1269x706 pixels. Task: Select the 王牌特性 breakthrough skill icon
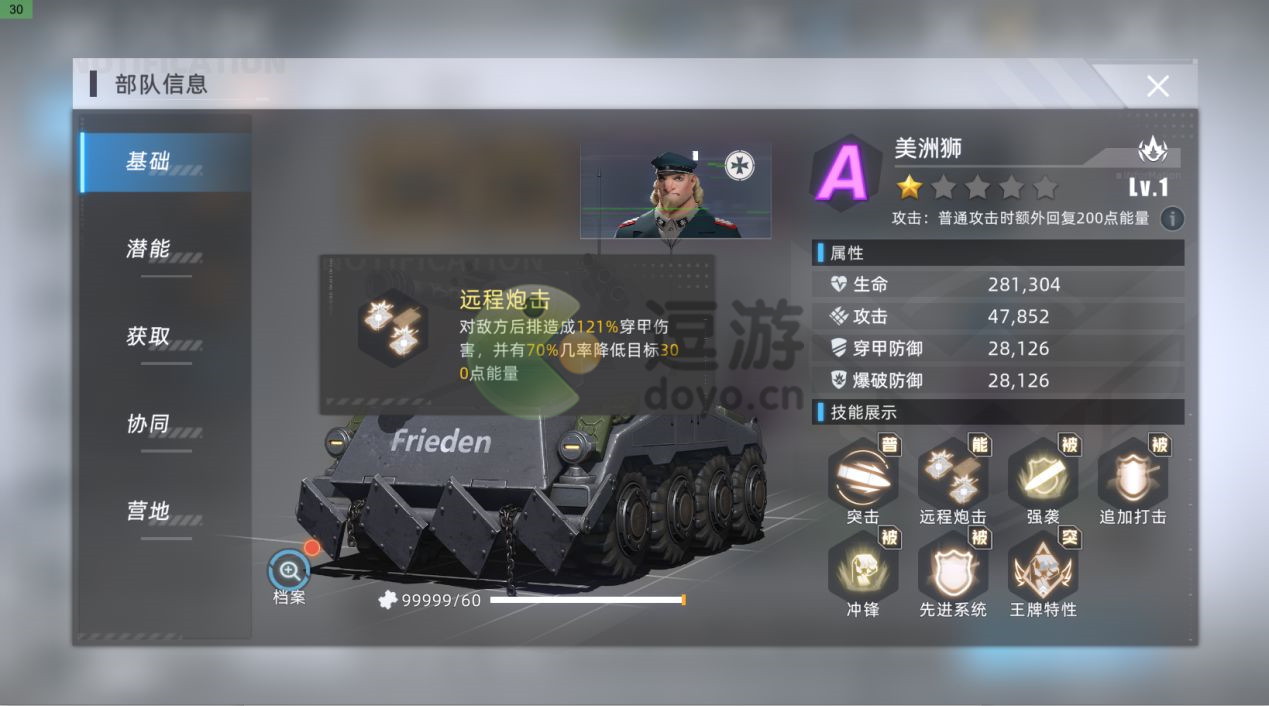pos(1043,565)
